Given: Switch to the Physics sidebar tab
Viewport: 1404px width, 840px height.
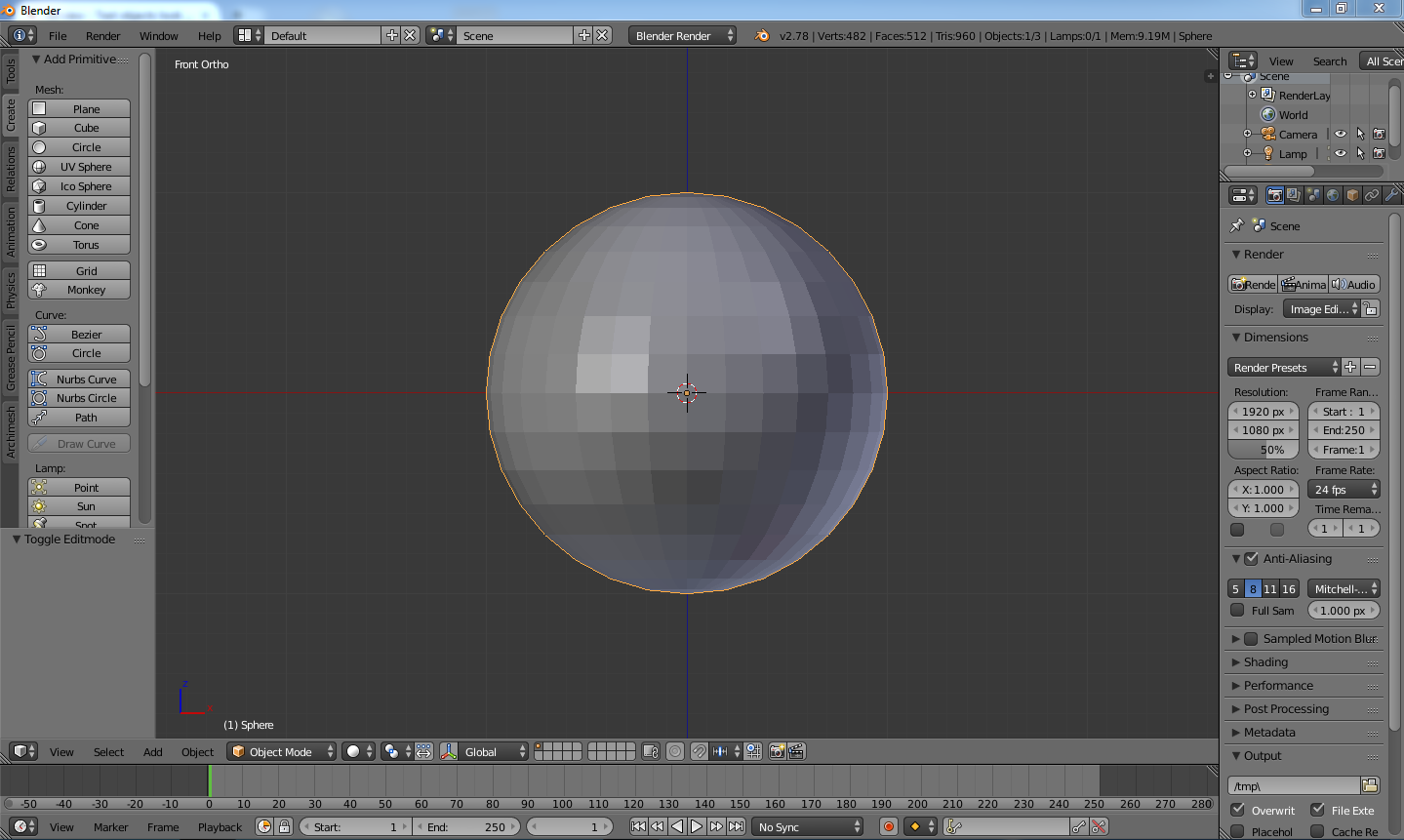Looking at the screenshot, I should pos(11,290).
